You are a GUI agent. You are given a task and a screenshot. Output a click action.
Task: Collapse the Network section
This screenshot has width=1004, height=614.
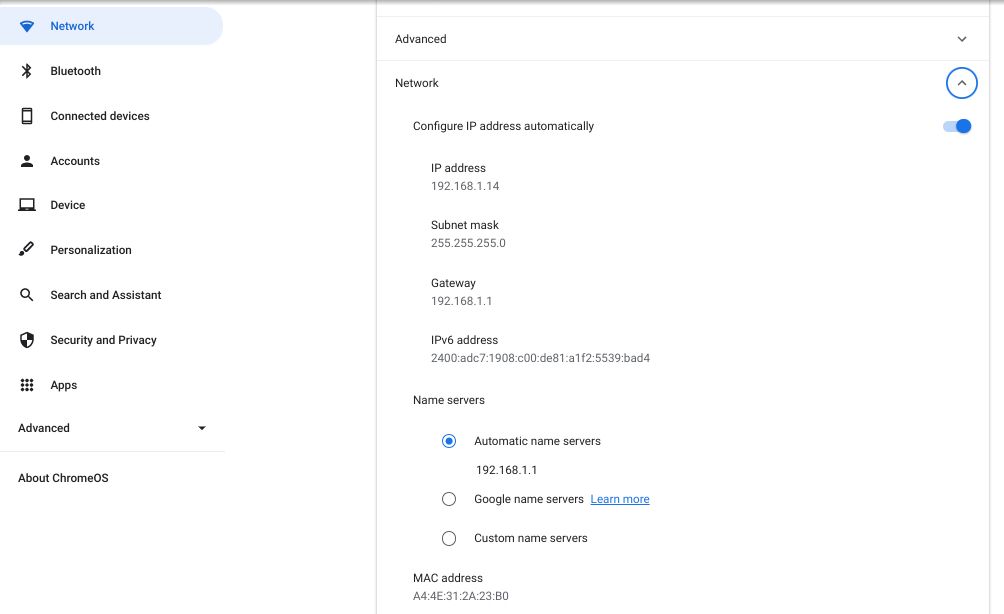961,83
